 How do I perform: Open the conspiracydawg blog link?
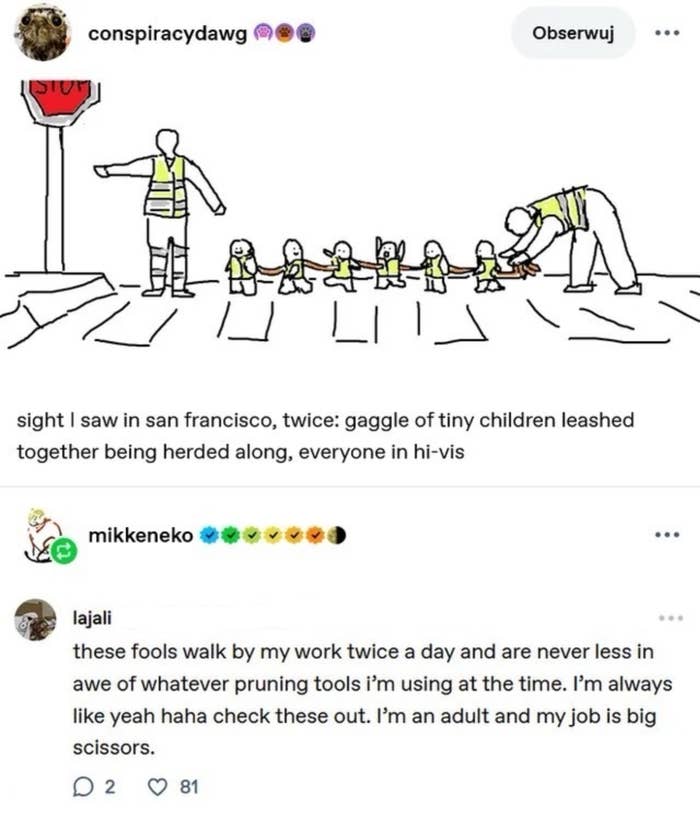click(167, 34)
